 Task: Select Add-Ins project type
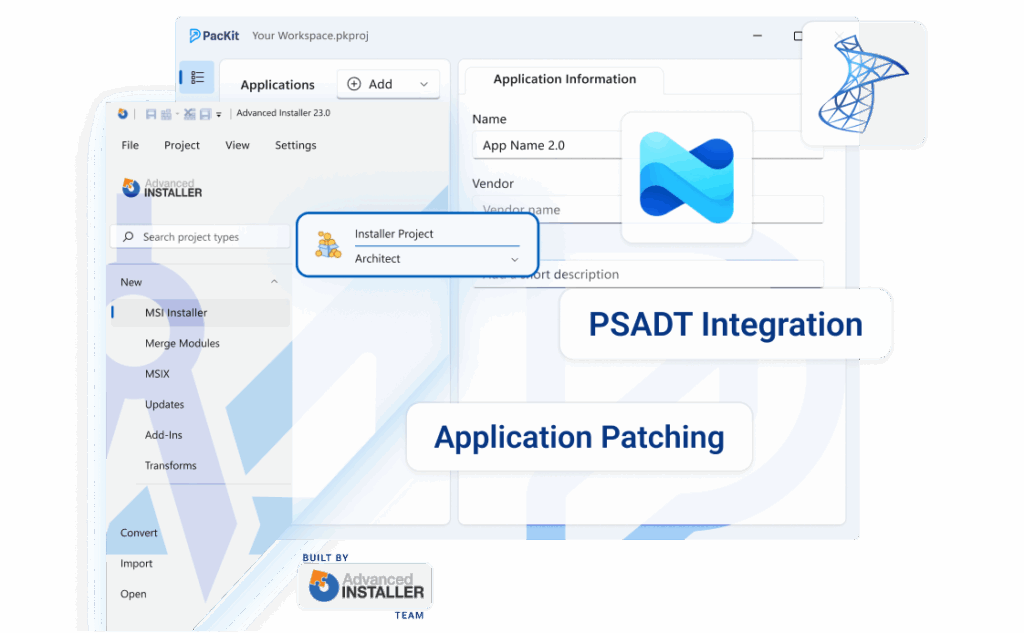163,434
